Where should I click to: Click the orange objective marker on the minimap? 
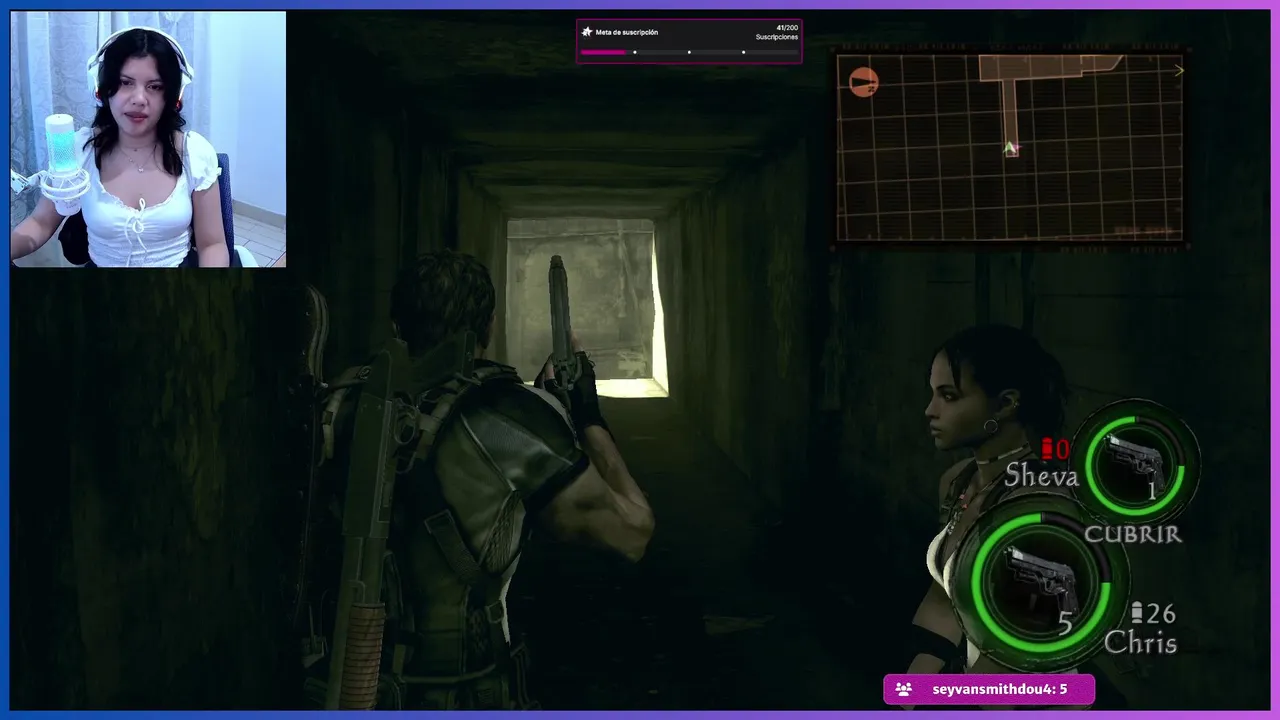click(863, 82)
